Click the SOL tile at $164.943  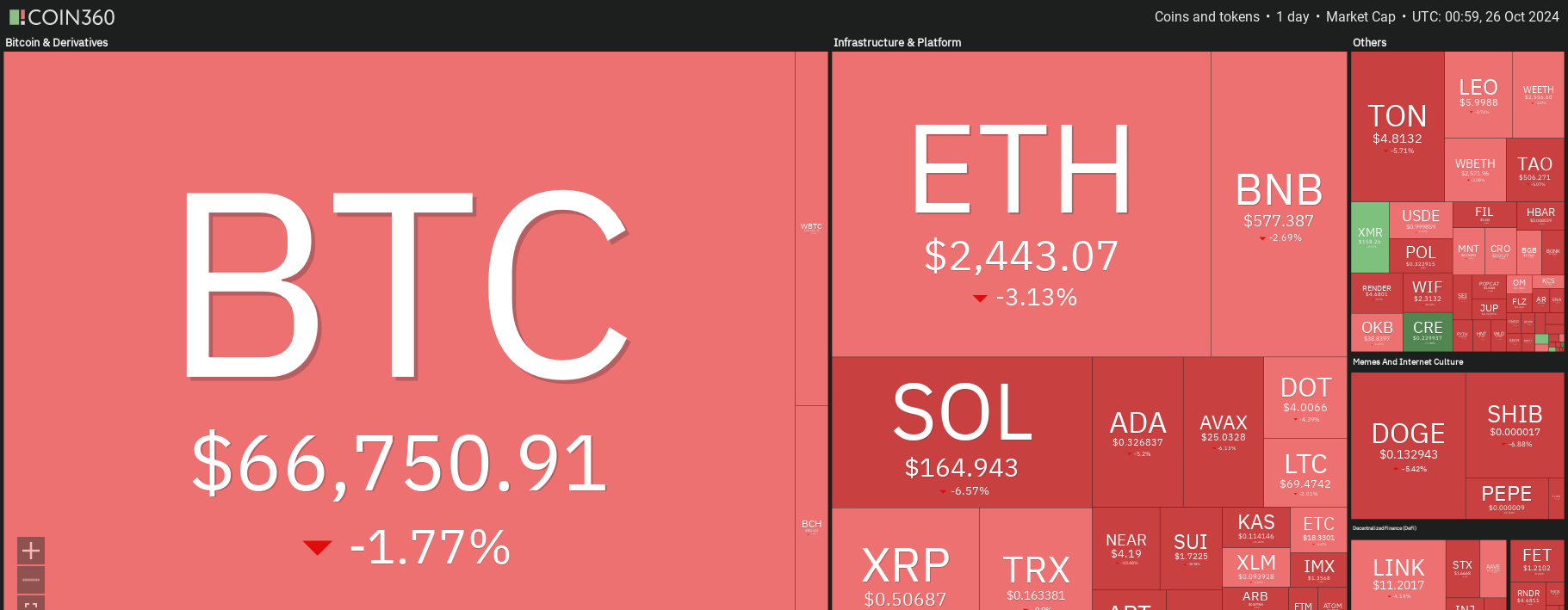tap(962, 432)
